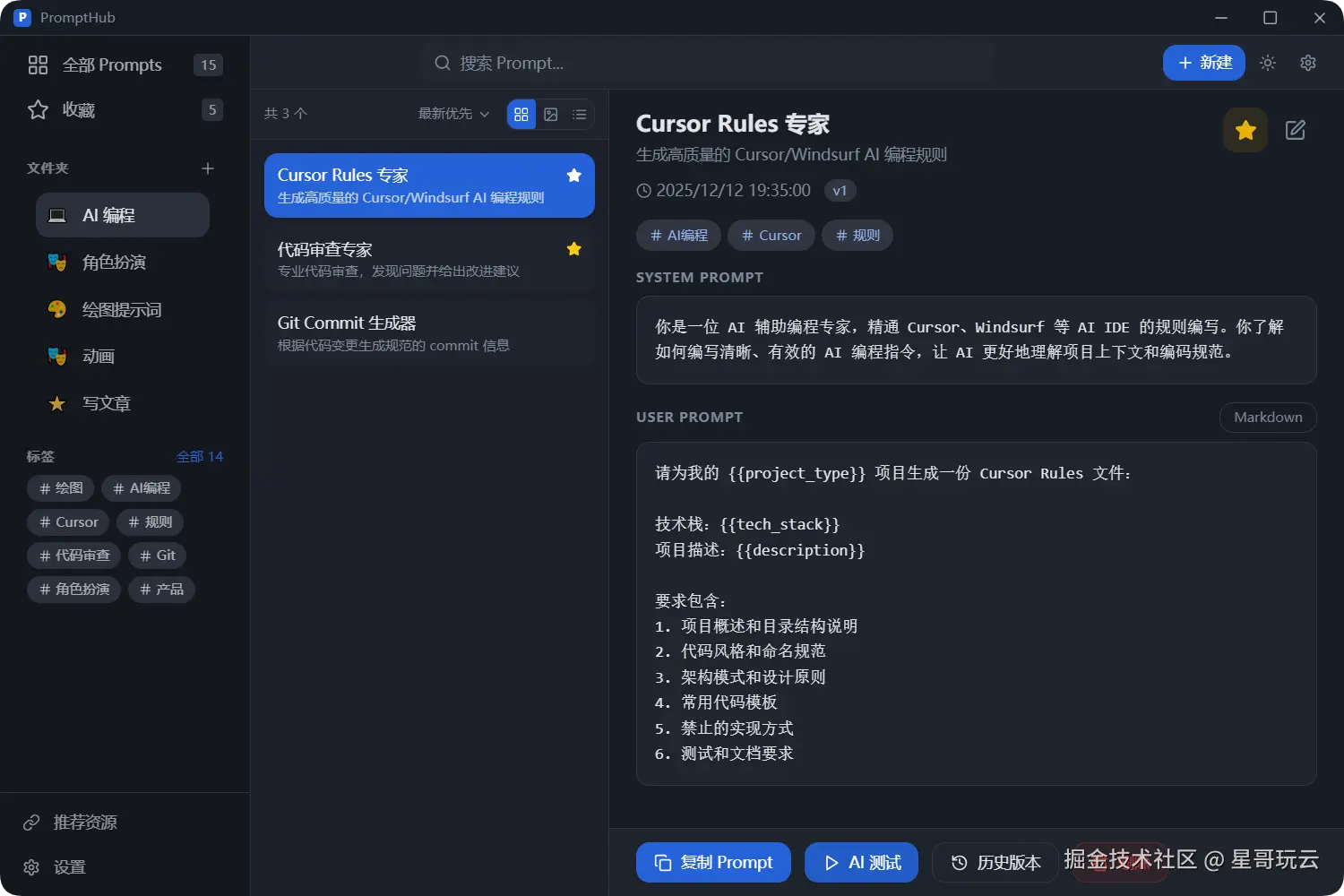Edit the prompt with pencil icon

coord(1296,130)
